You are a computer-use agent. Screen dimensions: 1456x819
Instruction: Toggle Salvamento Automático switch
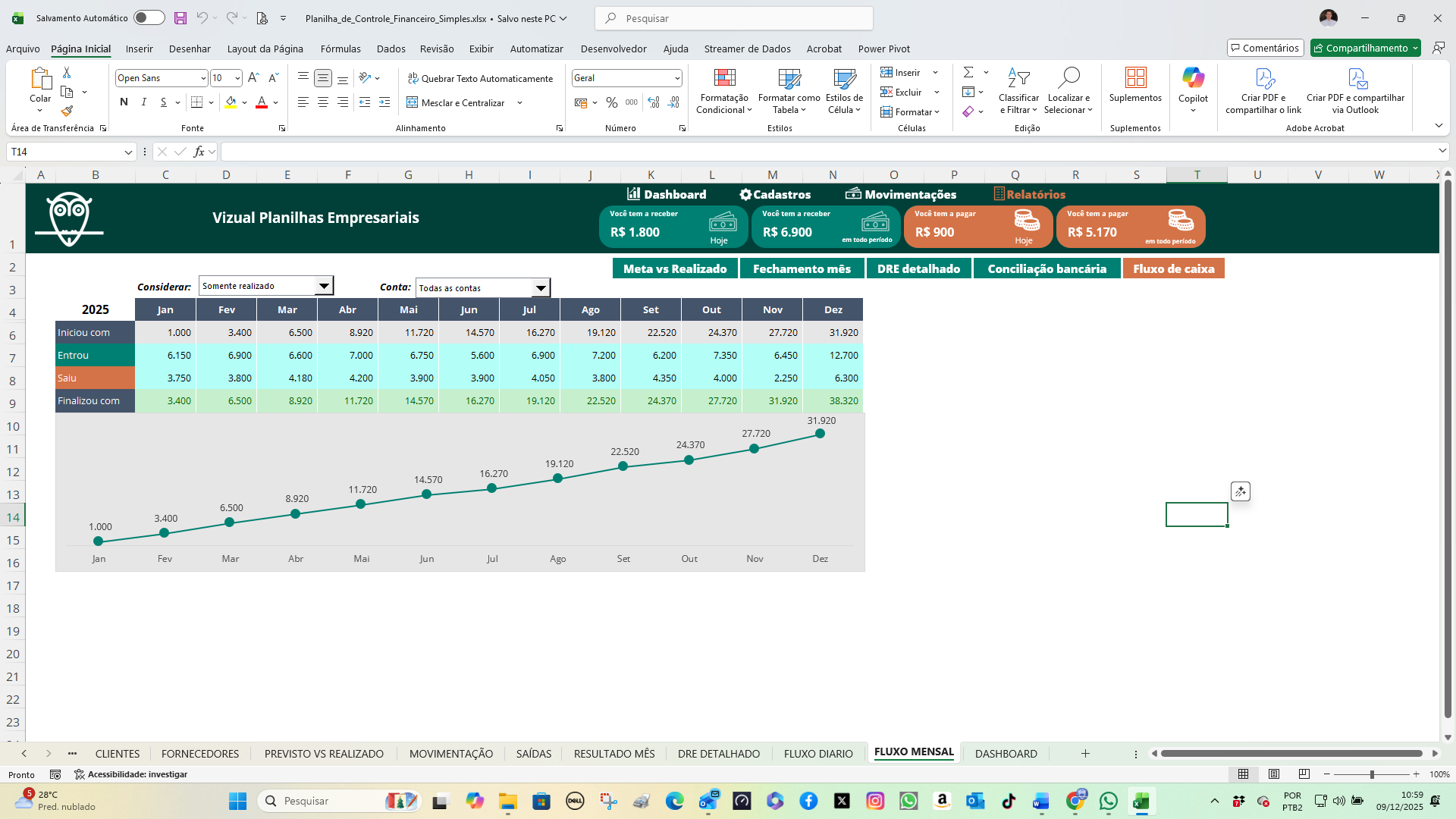click(149, 18)
